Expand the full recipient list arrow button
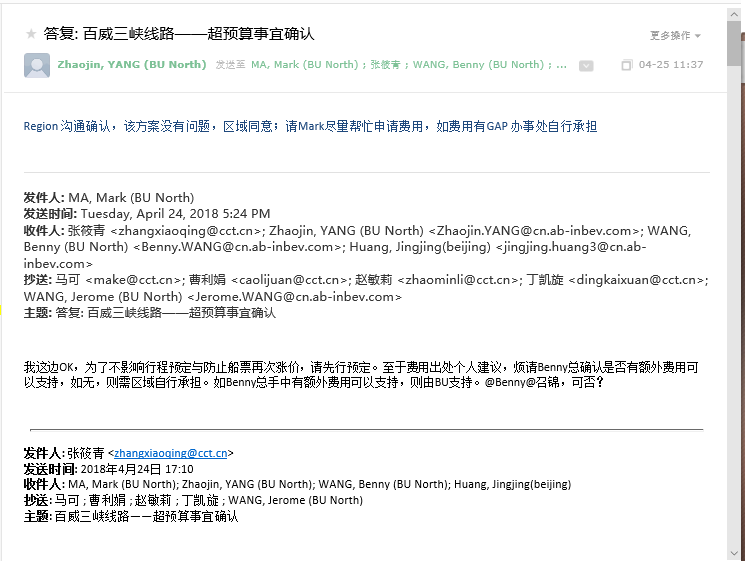 click(586, 66)
